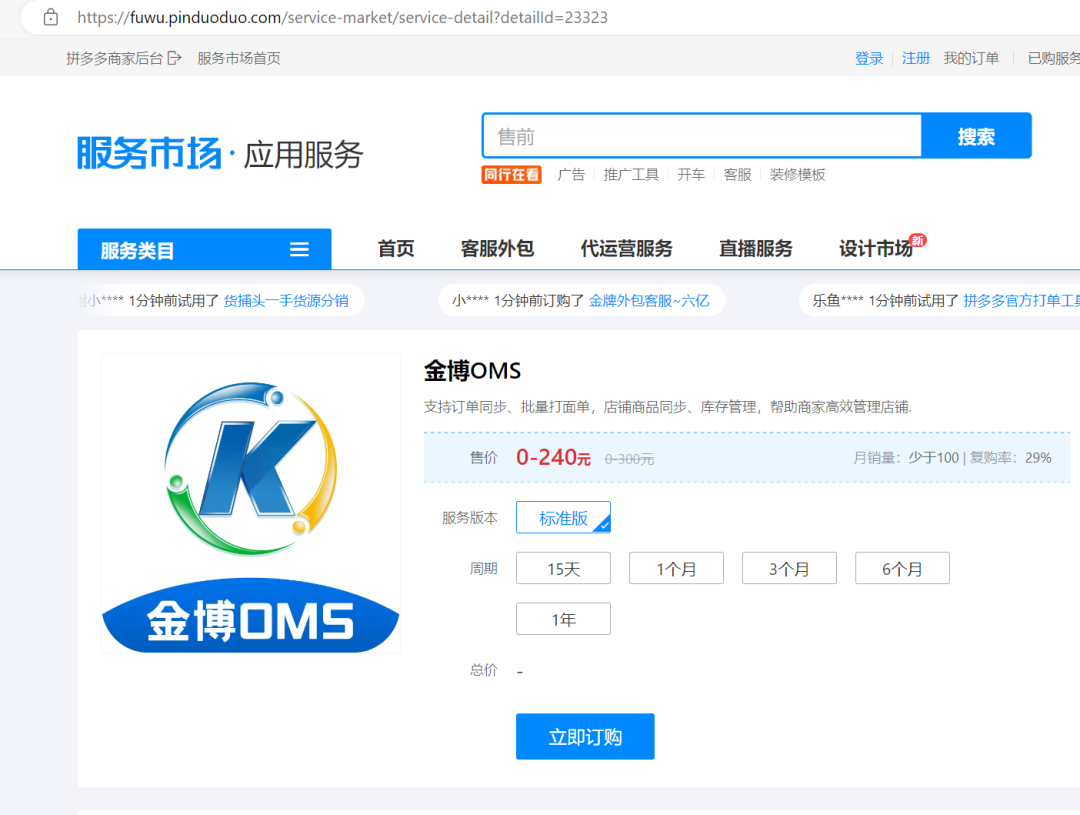Choose the 15天 period option
This screenshot has height=815, width=1080.
point(563,568)
